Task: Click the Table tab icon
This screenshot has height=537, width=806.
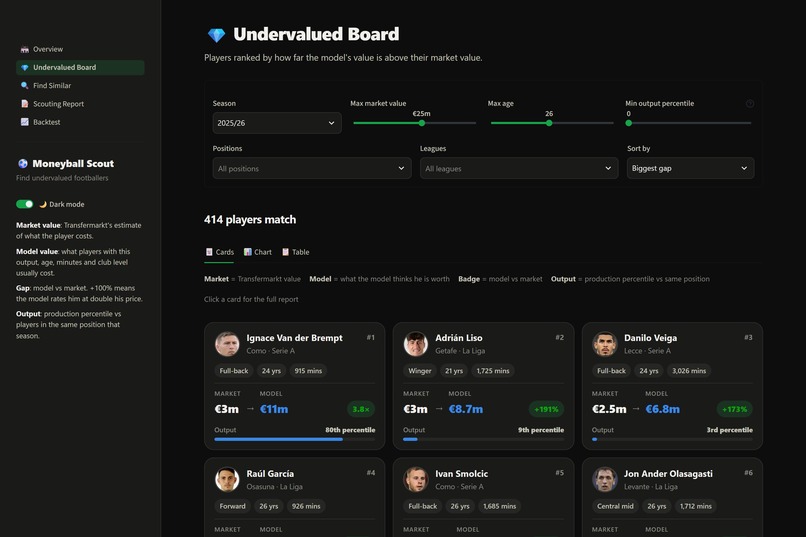Action: [x=285, y=252]
